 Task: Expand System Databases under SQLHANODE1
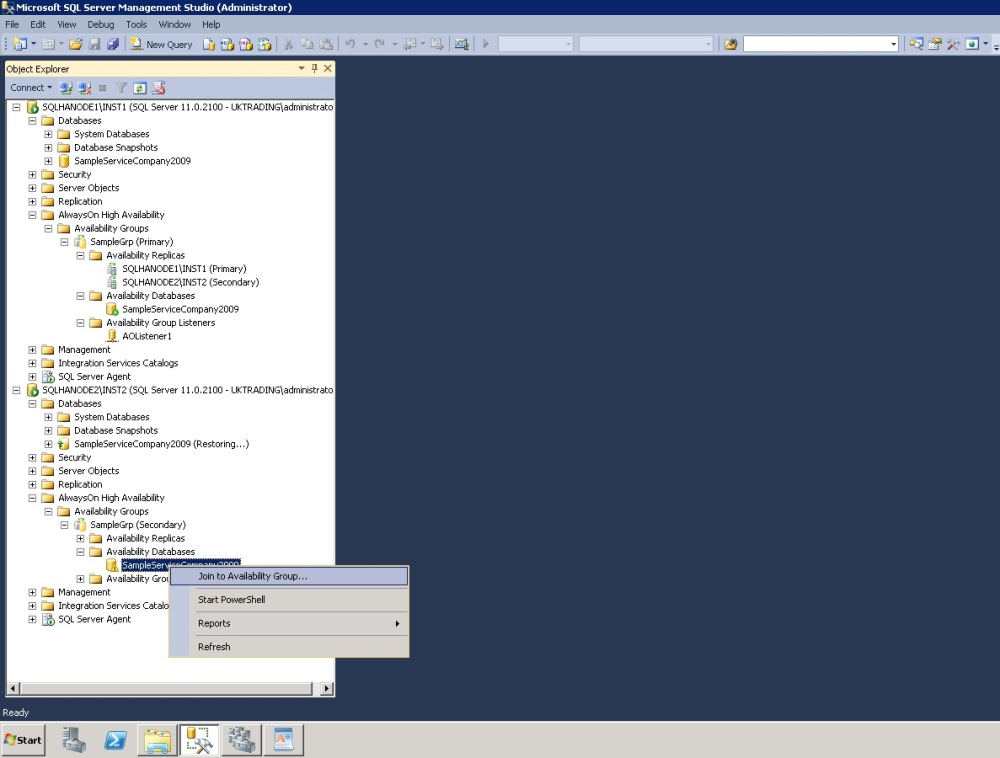(x=48, y=134)
